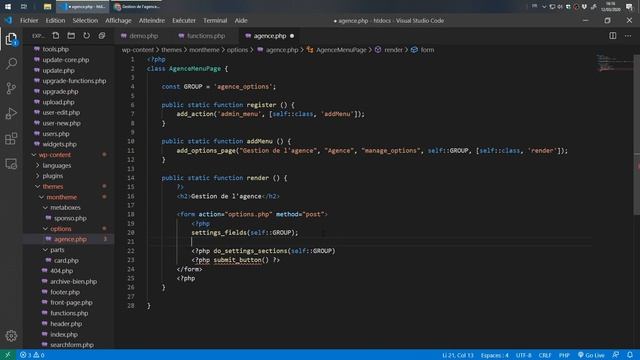Open the Extensions view

pyautogui.click(x=11, y=139)
